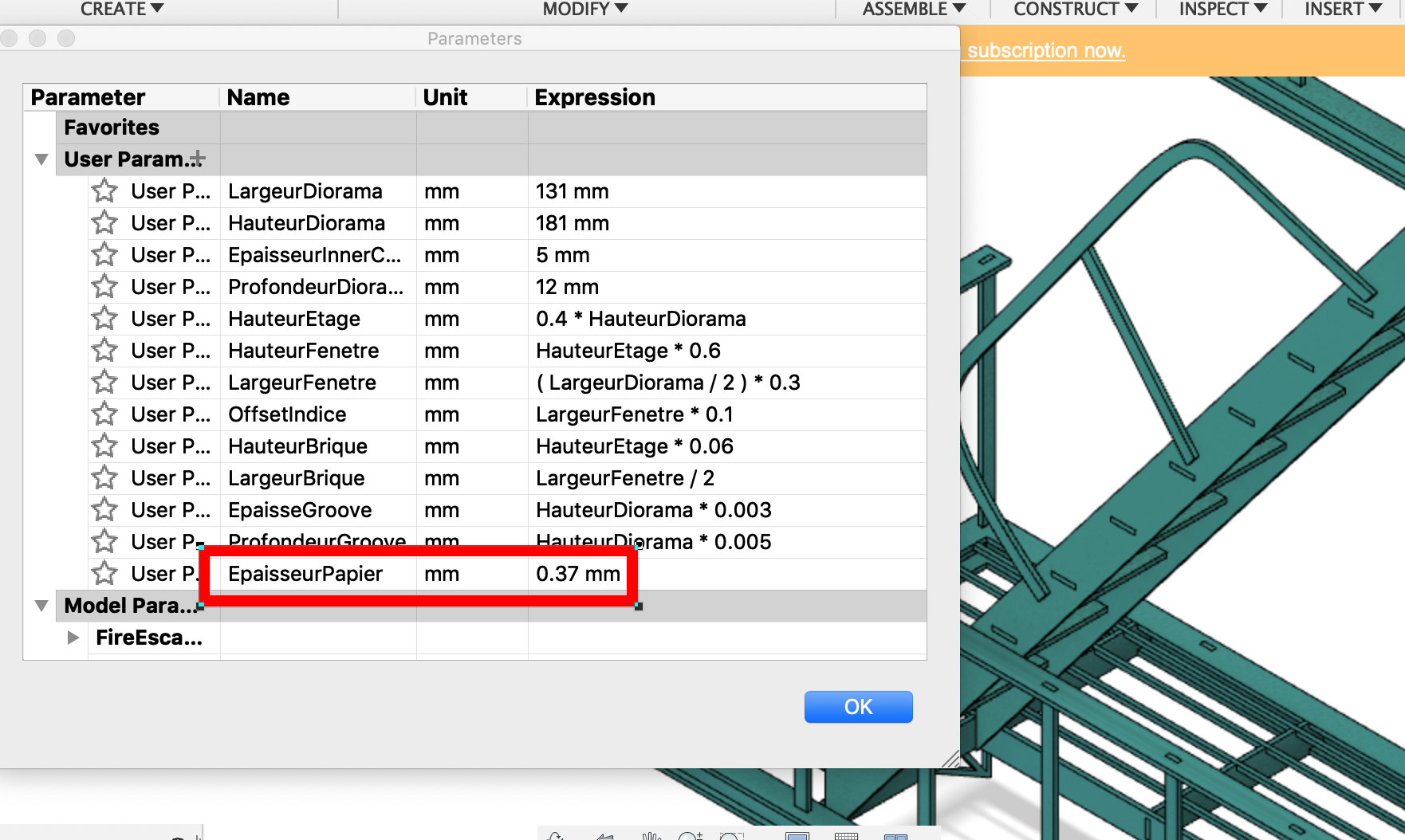The height and width of the screenshot is (840, 1405).
Task: Favorite the LargeurDiorama parameter star
Action: pos(104,191)
